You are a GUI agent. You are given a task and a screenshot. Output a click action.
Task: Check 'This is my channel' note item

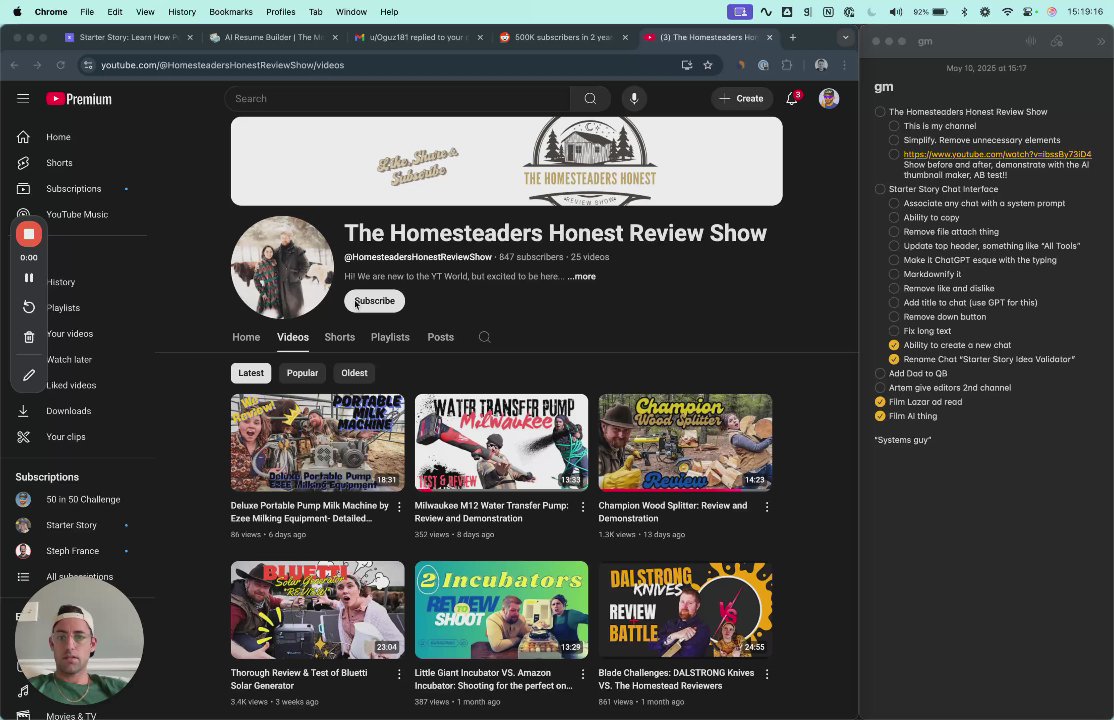894,126
